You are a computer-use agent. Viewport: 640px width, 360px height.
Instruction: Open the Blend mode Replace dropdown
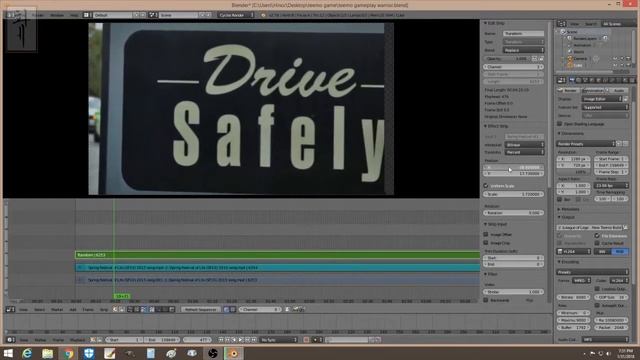523,50
